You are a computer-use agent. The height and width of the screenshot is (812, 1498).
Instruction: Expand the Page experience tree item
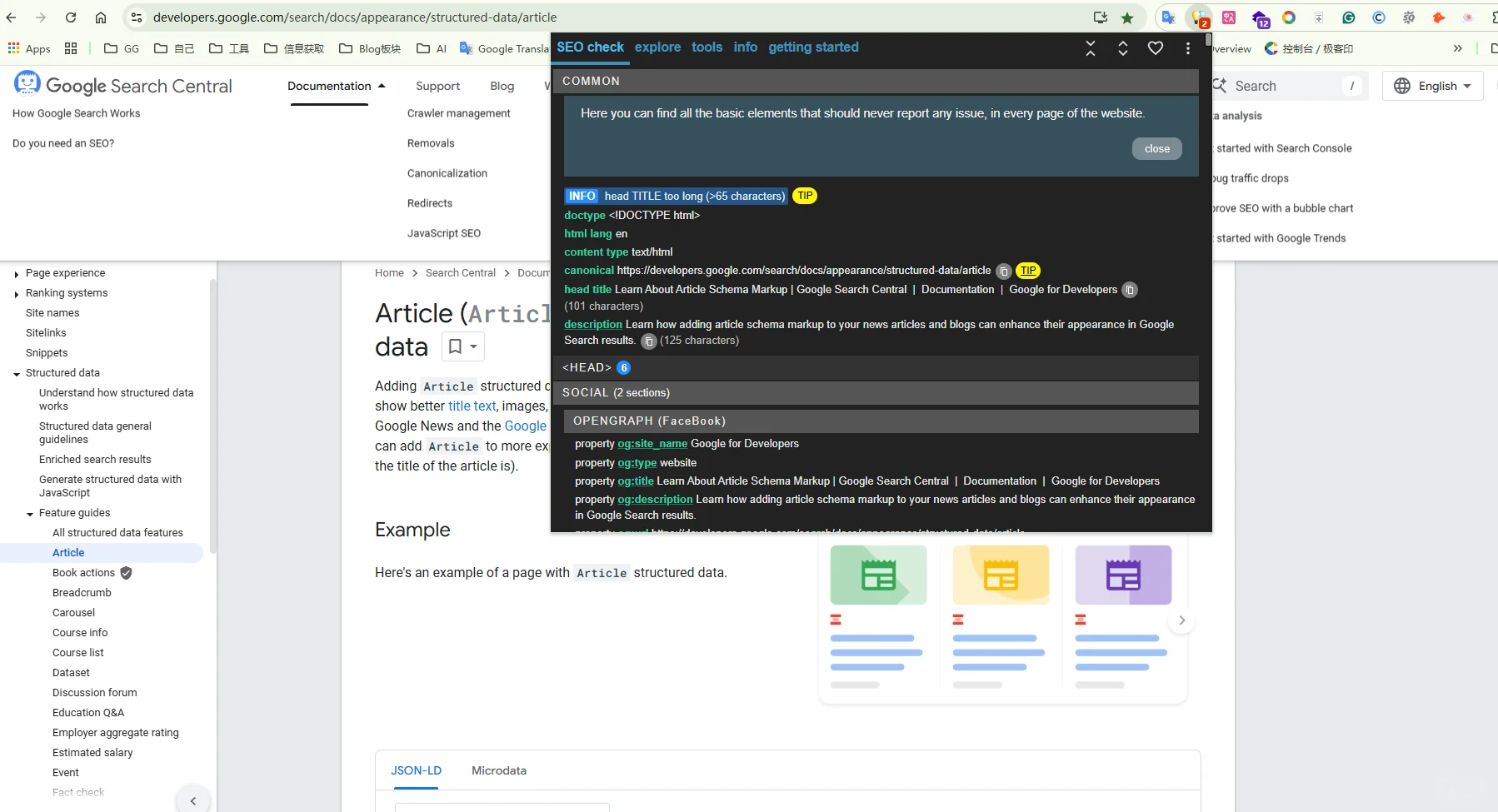tap(17, 273)
